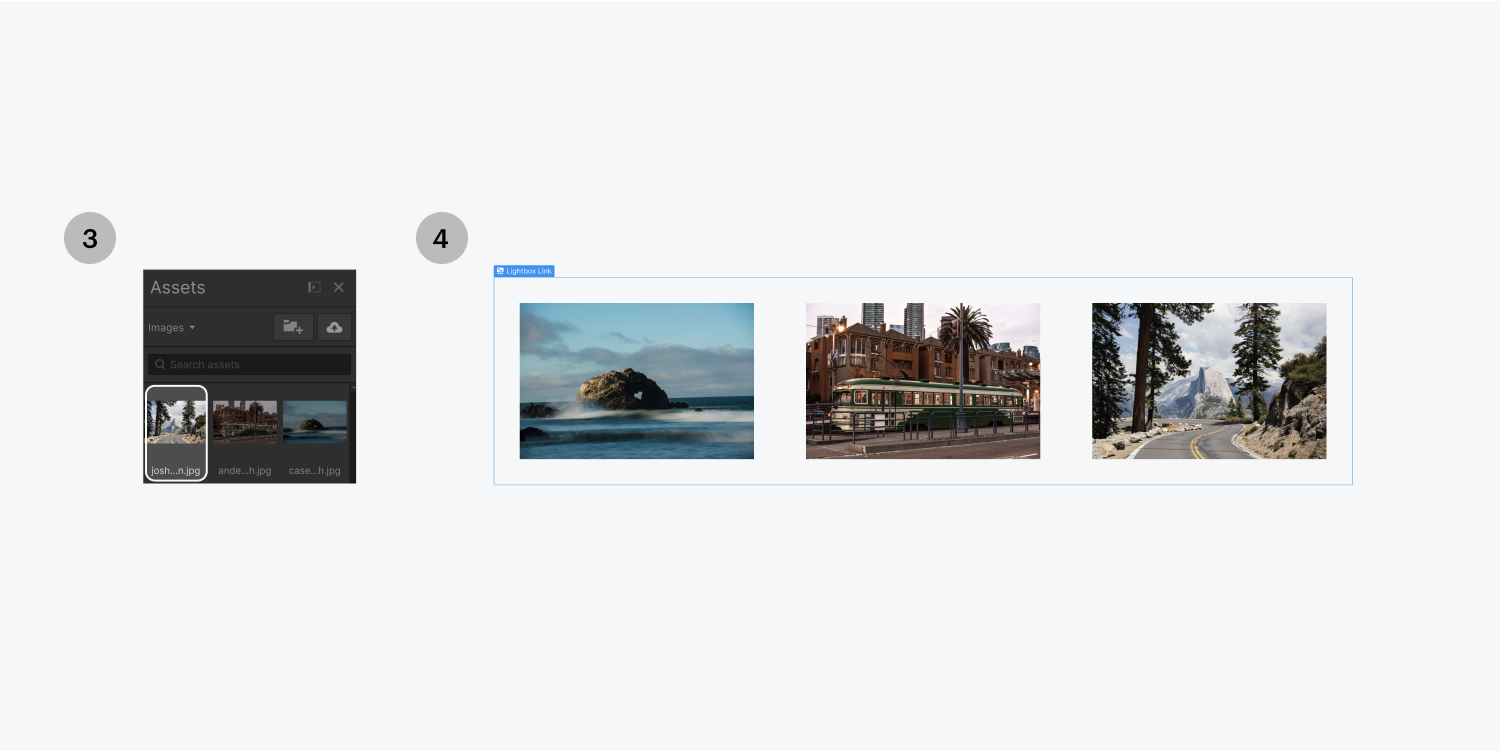Select the ocean rock arch image in the lightbox
Screen dimensions: 1501x751
pyautogui.click(x=636, y=380)
